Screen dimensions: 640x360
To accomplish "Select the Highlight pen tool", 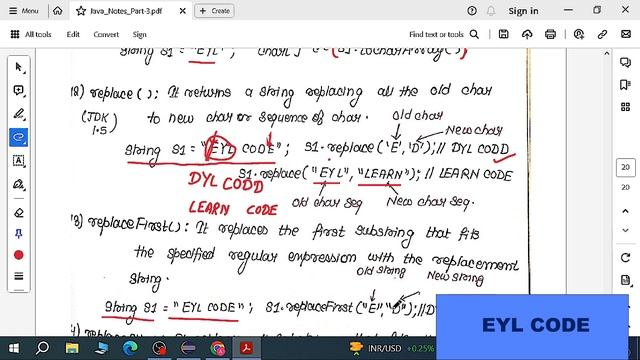I will [x=19, y=114].
